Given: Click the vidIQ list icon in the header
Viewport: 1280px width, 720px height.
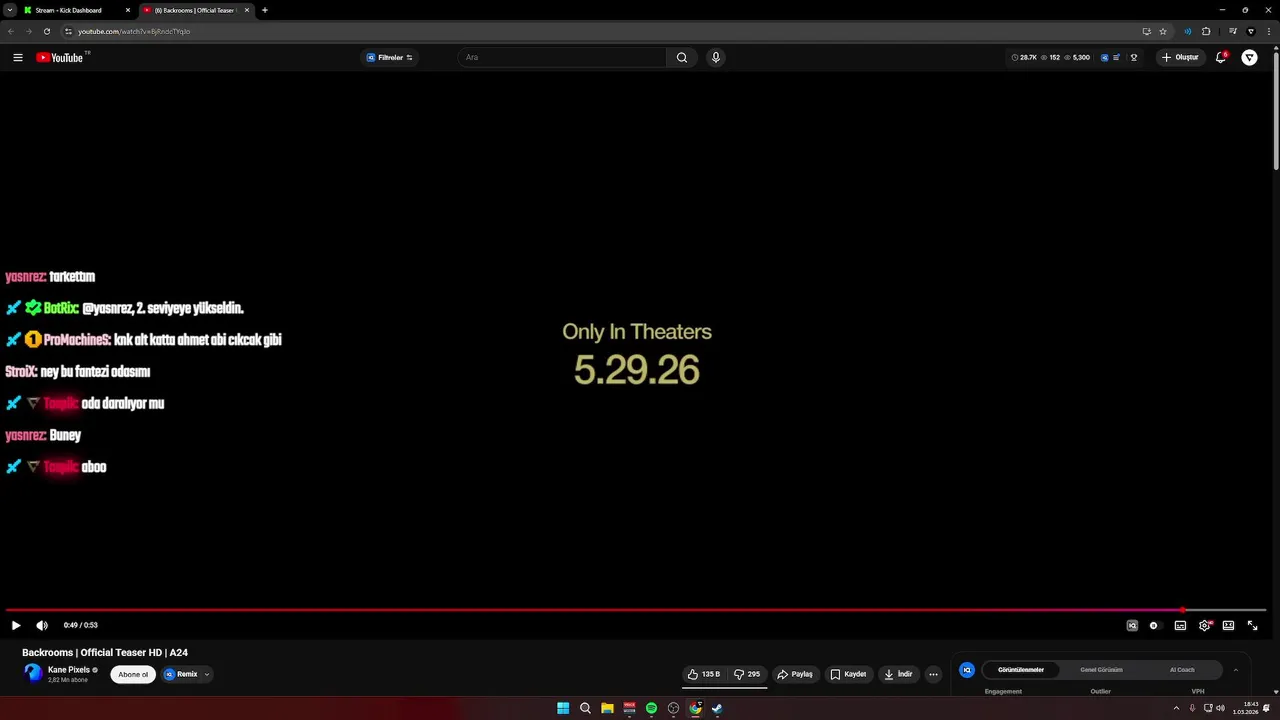Looking at the screenshot, I should [1117, 58].
